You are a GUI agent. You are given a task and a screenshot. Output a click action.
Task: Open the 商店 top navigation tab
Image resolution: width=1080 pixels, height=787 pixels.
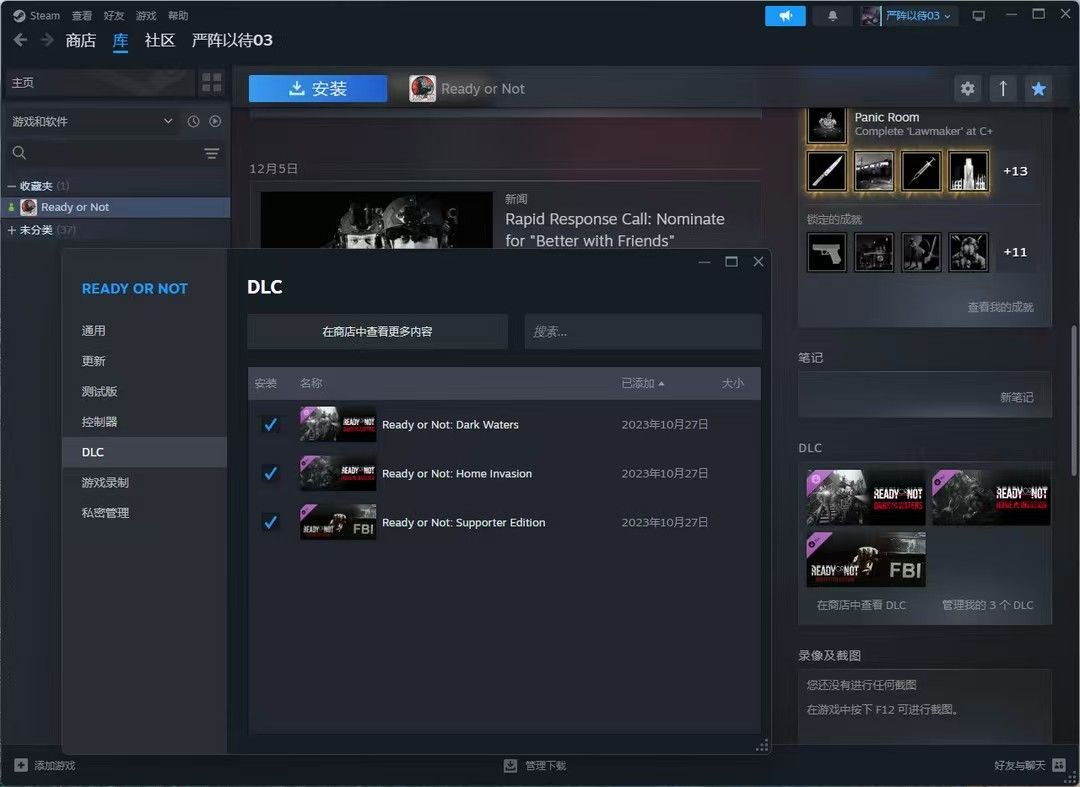pyautogui.click(x=80, y=40)
